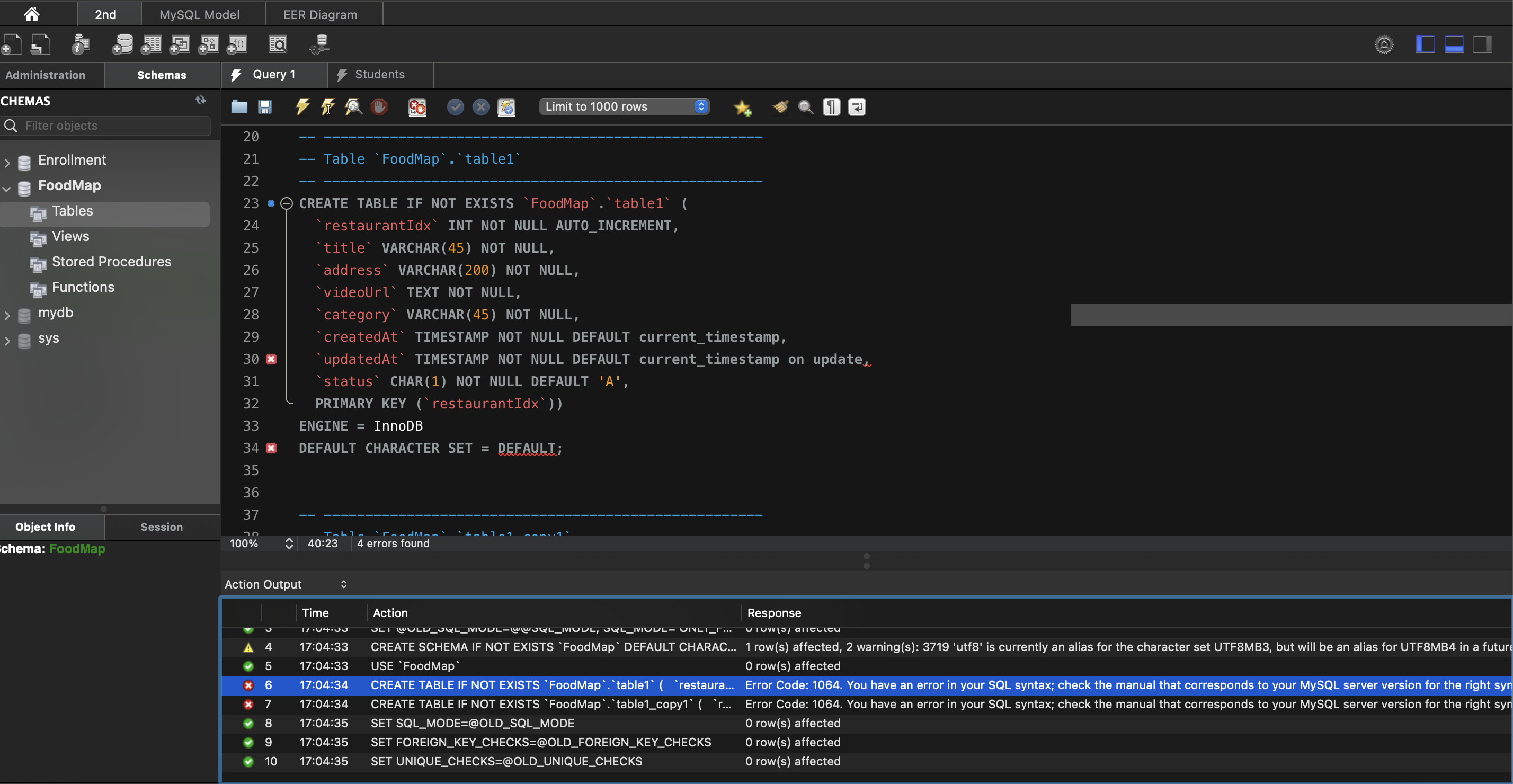Expand the mydb schema
Screen dimensions: 1513x784
7,315
